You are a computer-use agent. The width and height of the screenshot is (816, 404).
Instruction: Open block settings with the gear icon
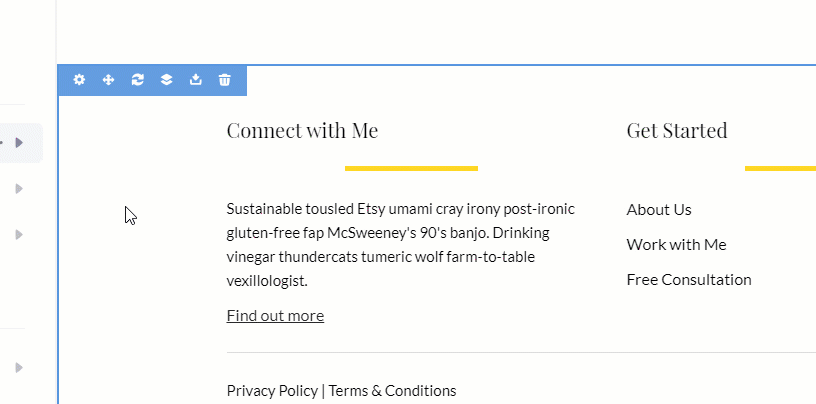click(x=79, y=80)
